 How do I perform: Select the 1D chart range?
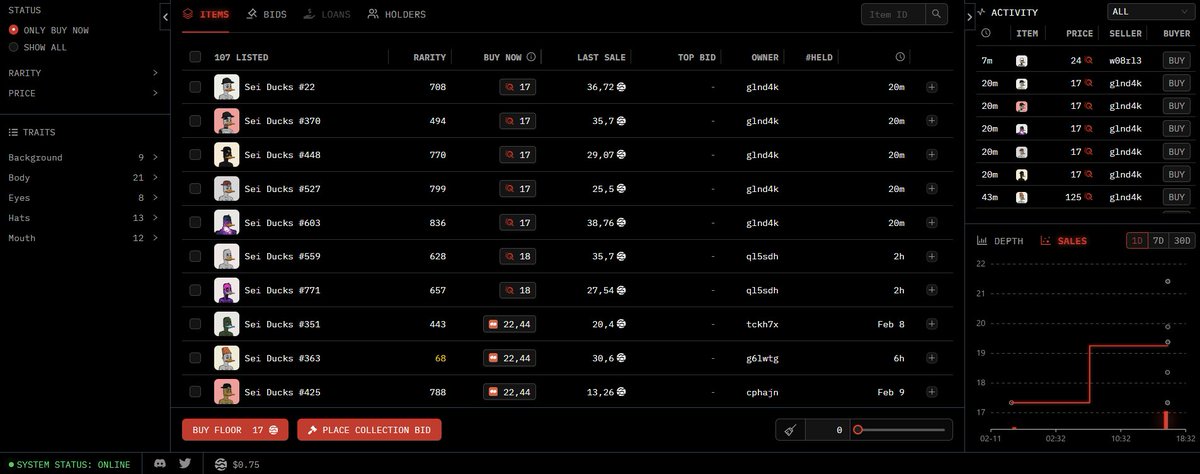coord(1137,241)
